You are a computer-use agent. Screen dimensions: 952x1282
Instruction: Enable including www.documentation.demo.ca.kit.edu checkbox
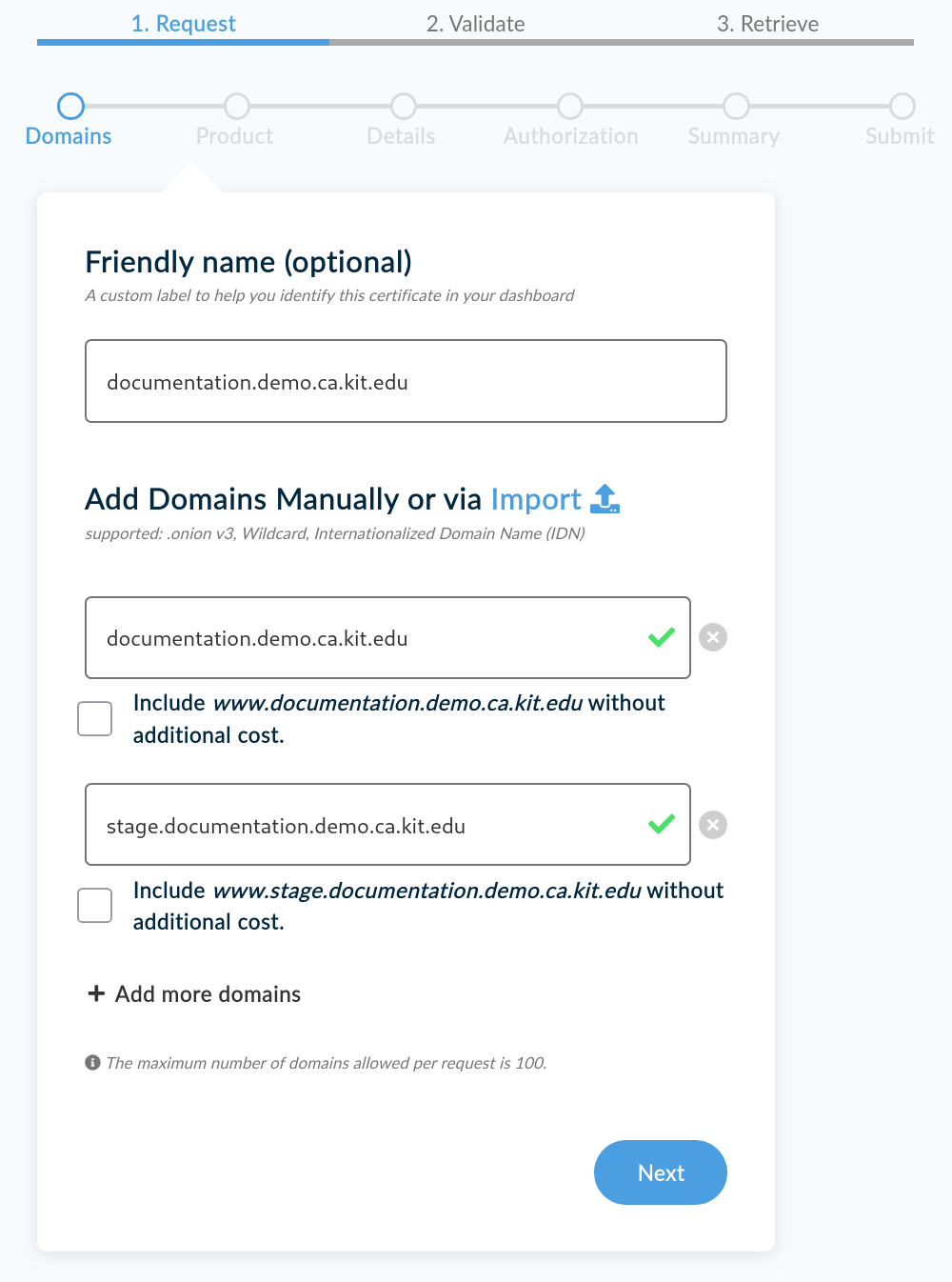coord(95,719)
